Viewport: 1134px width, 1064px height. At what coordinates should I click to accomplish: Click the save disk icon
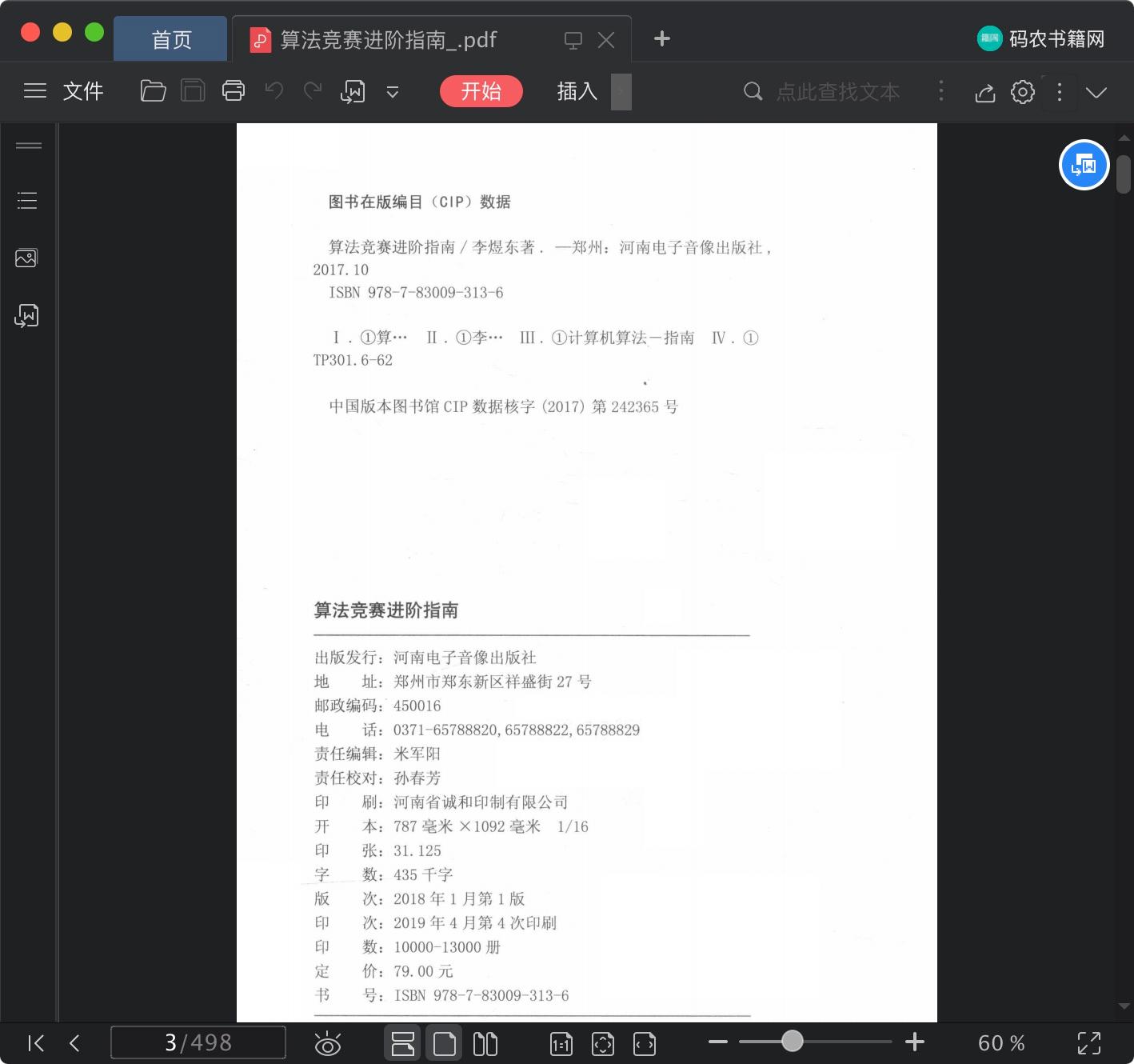193,91
